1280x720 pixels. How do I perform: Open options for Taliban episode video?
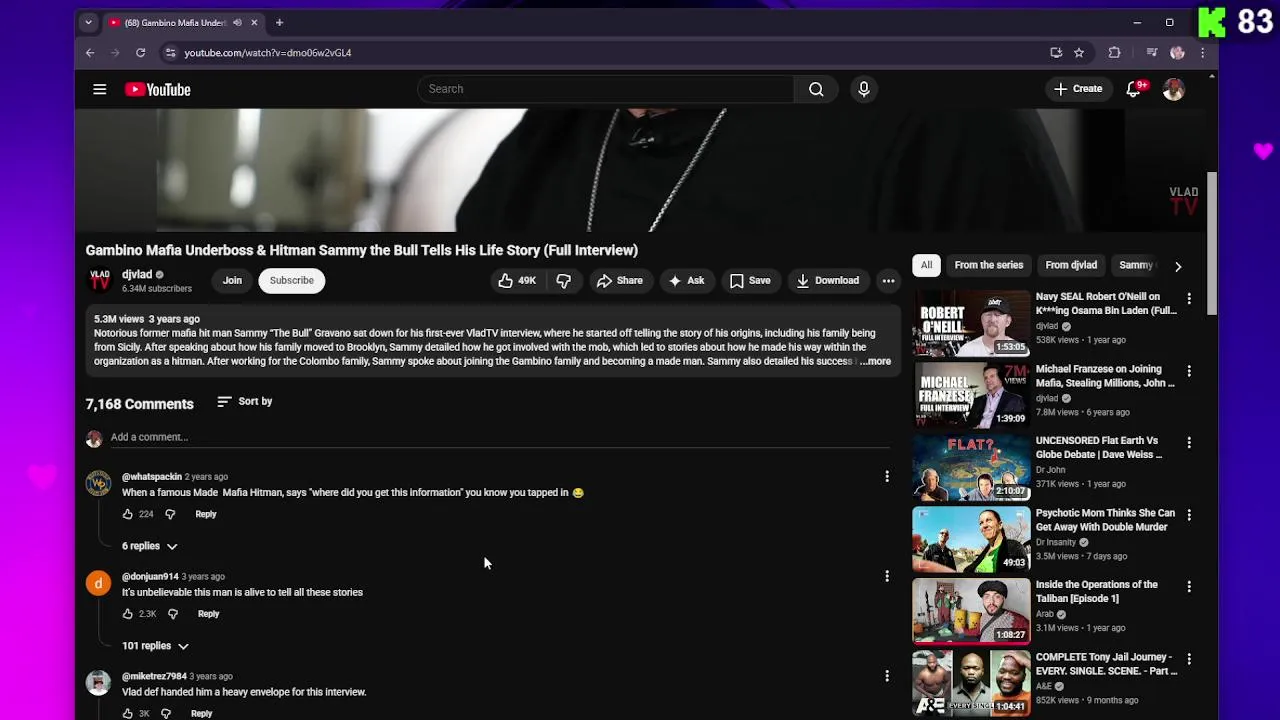tap(1189, 586)
